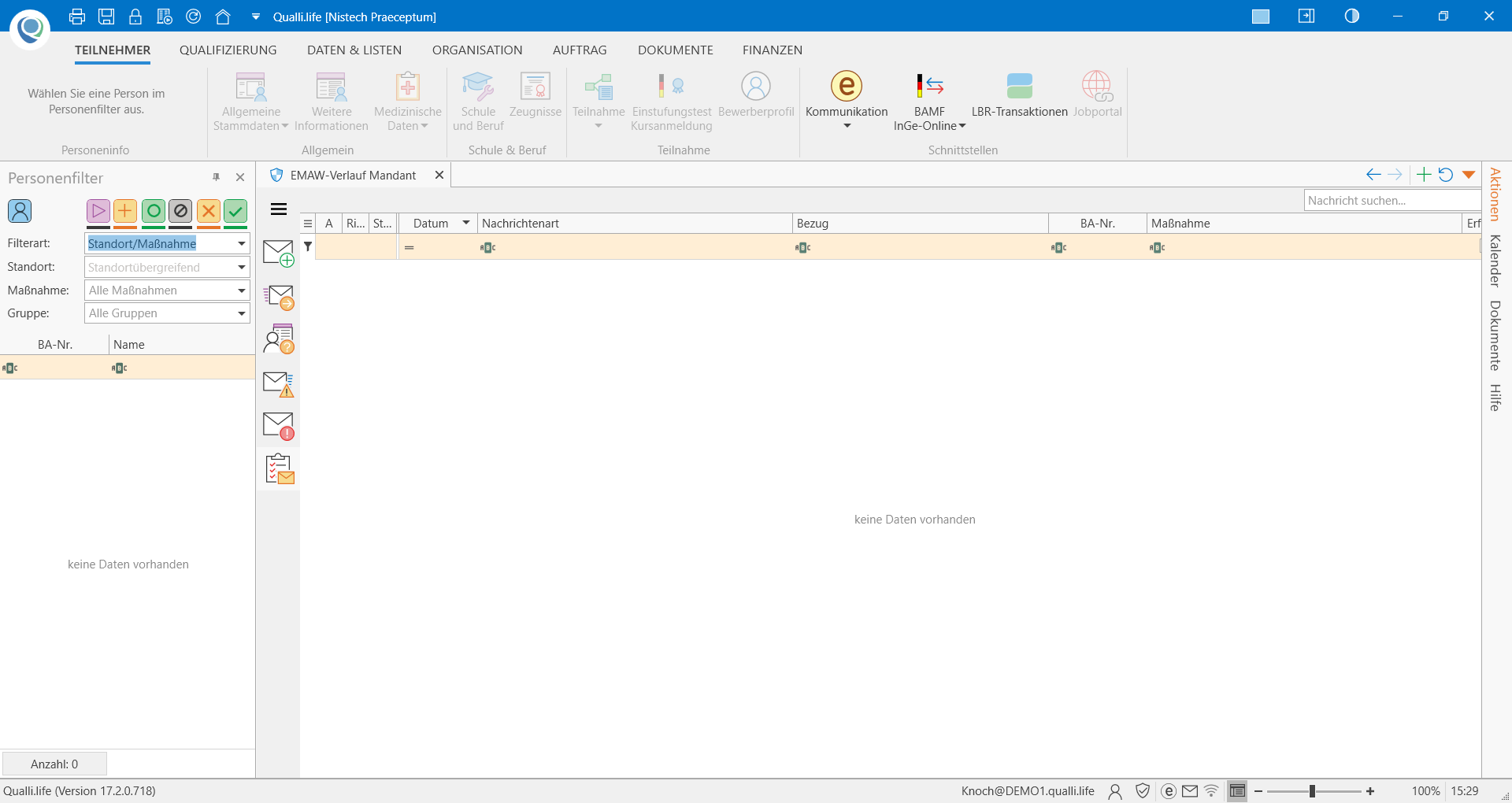Screen dimensions: 1512x803
Task: Click the Maßnahme column header
Action: pyautogui.click(x=1304, y=224)
